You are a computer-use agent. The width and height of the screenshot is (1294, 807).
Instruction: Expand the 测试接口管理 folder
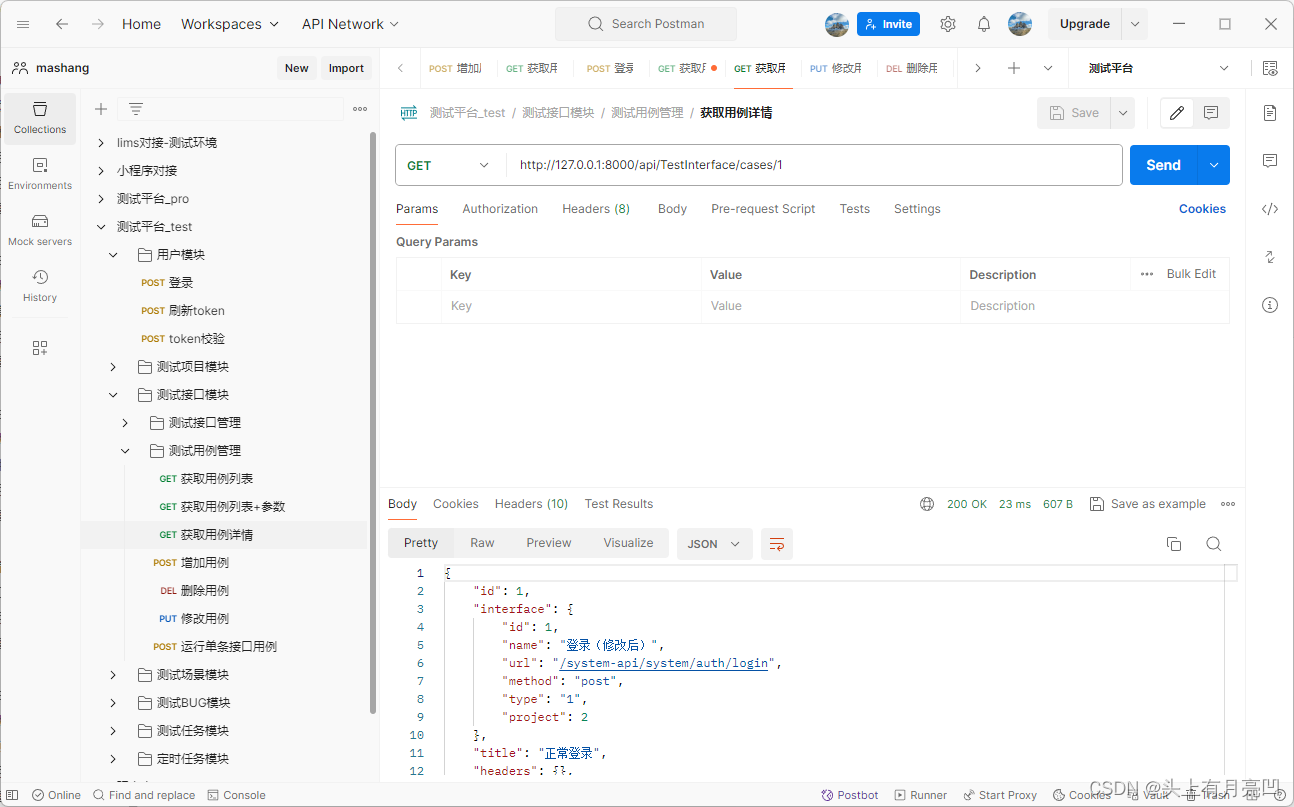point(125,423)
